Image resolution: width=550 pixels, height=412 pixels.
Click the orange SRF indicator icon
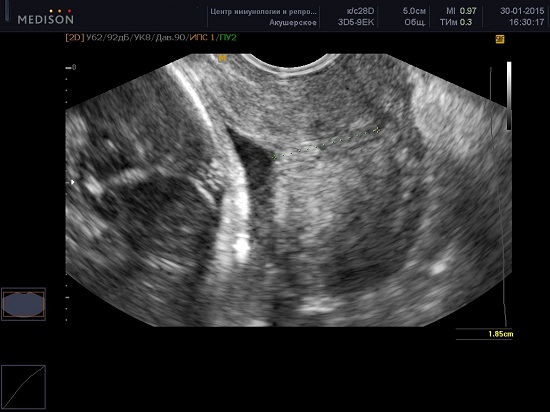(x=500, y=39)
